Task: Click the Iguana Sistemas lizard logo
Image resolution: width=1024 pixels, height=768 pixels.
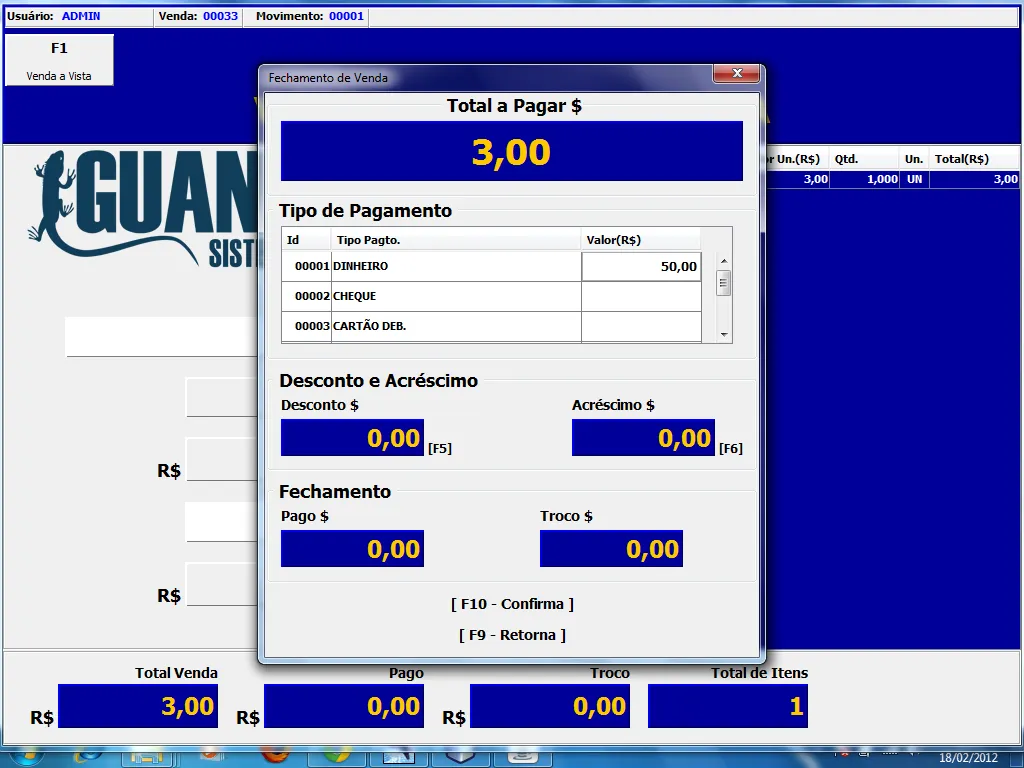Action: point(144,209)
